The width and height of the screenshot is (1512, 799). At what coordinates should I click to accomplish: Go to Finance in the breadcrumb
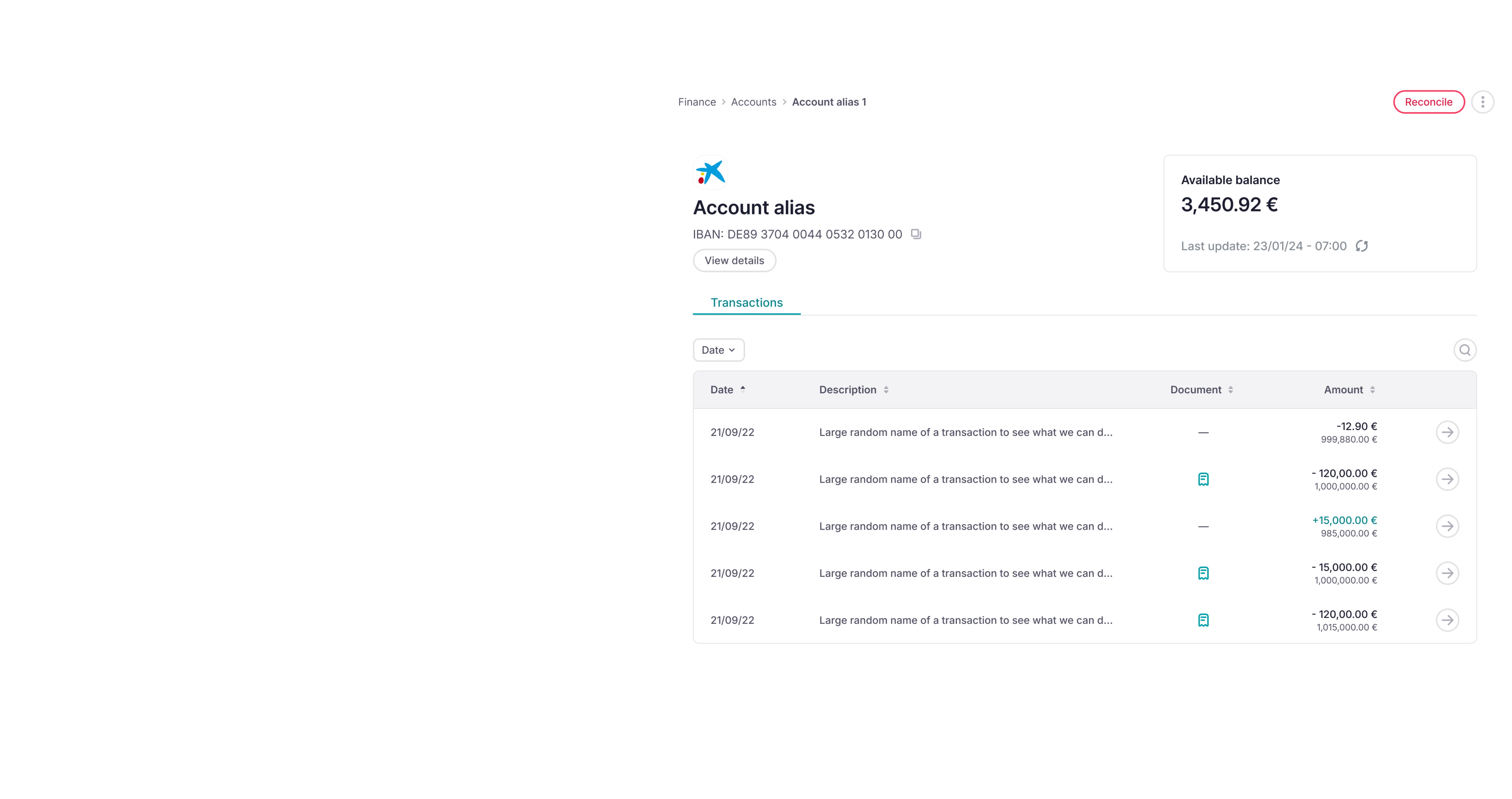pyautogui.click(x=697, y=102)
